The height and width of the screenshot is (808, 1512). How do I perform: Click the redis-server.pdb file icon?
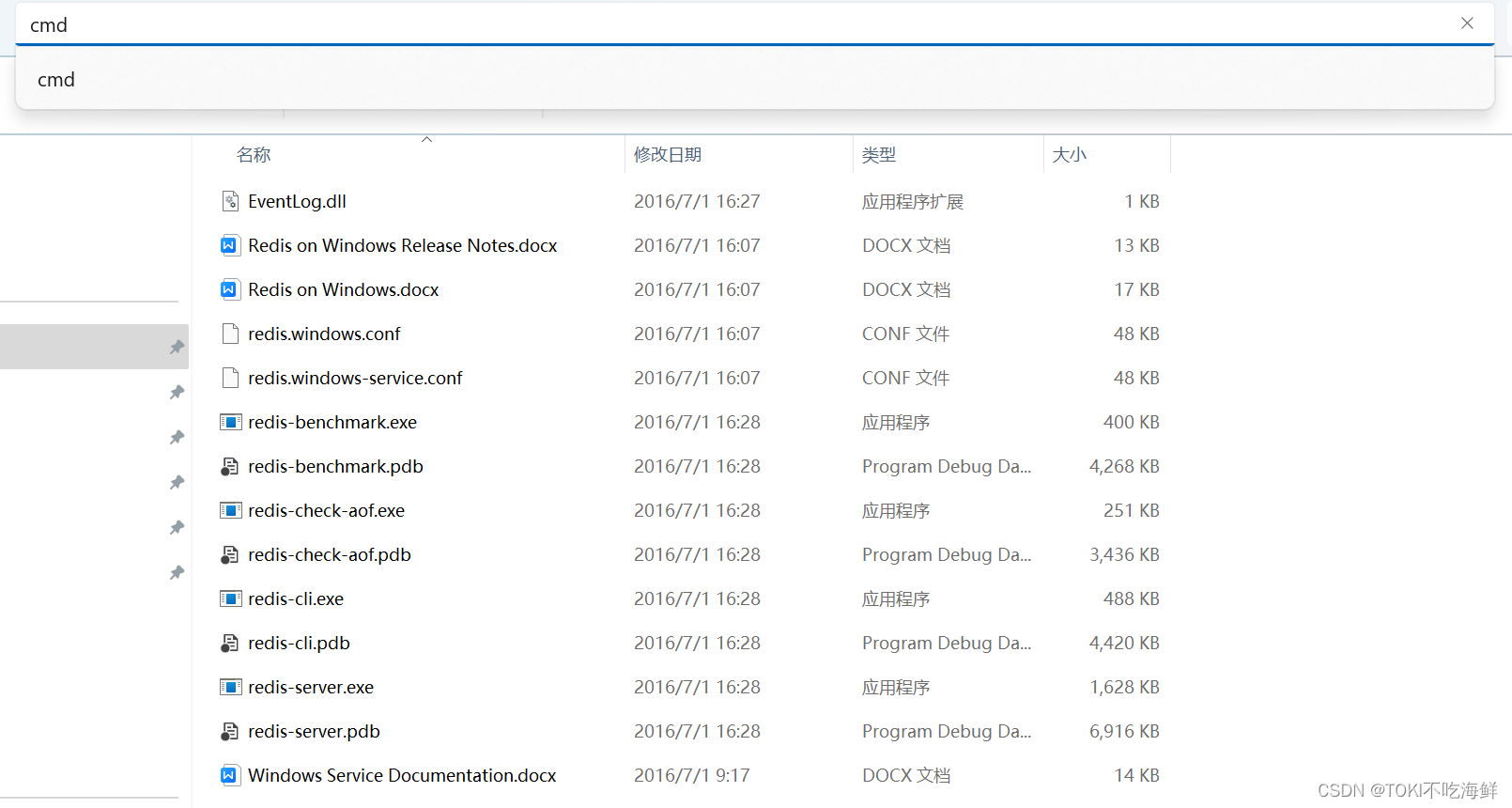coord(230,731)
